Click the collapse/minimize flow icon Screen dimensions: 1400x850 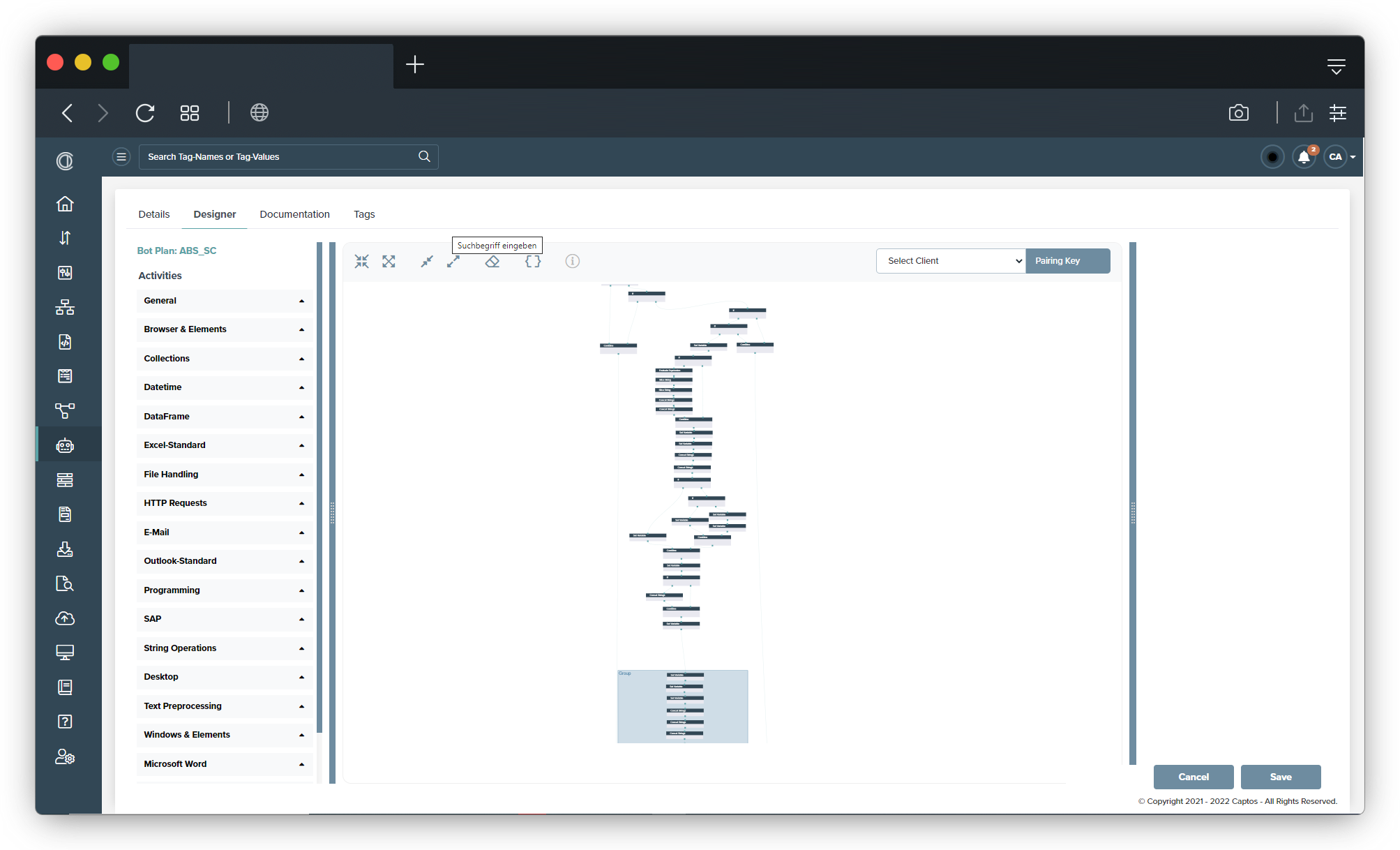point(361,262)
